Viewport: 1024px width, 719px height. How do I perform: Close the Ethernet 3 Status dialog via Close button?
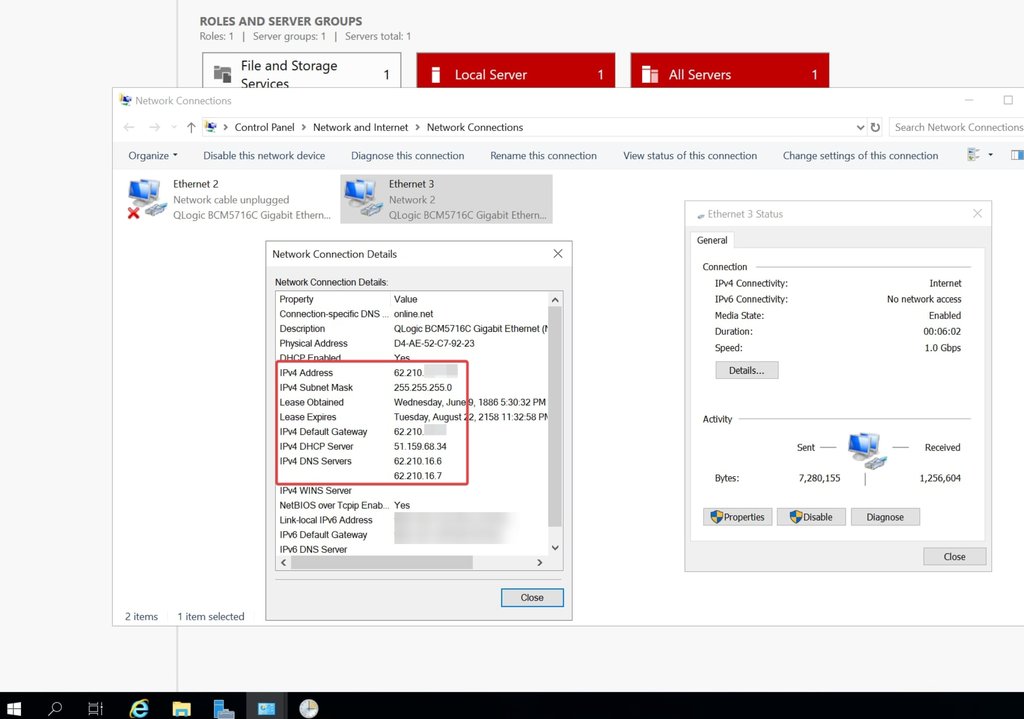click(954, 557)
